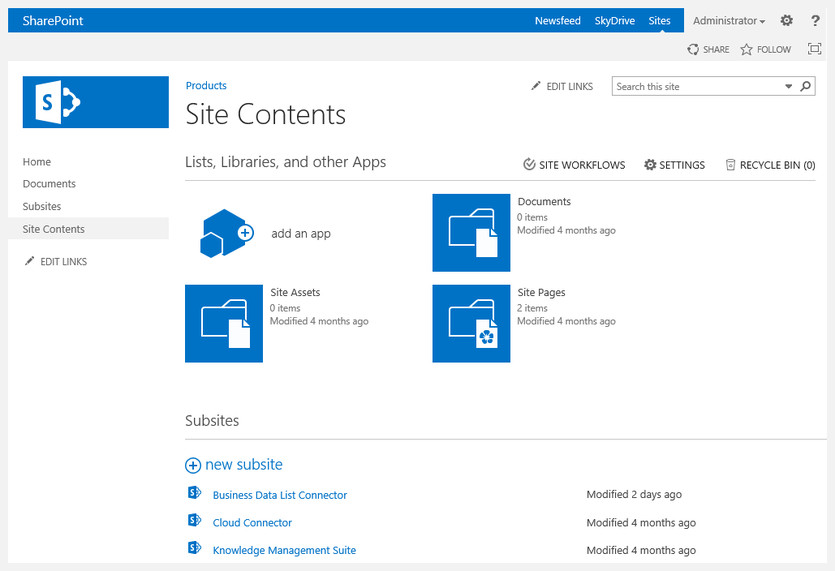
Task: Click the SharePoint brand text
Action: [x=53, y=21]
